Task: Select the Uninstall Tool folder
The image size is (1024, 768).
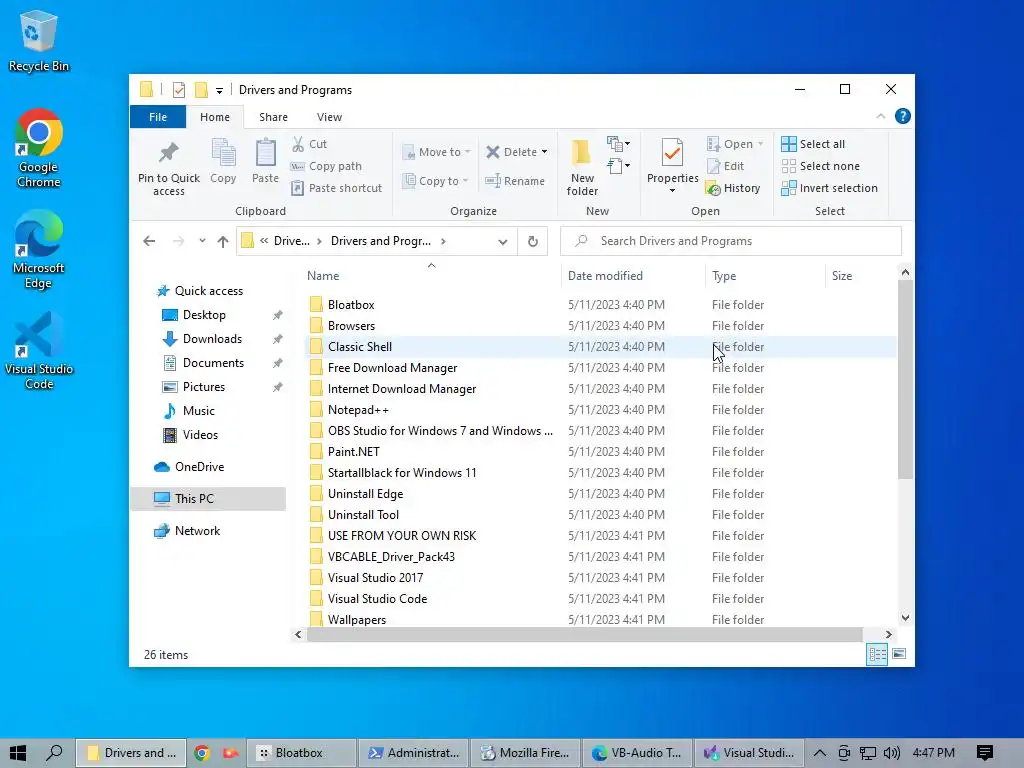Action: pyautogui.click(x=363, y=515)
